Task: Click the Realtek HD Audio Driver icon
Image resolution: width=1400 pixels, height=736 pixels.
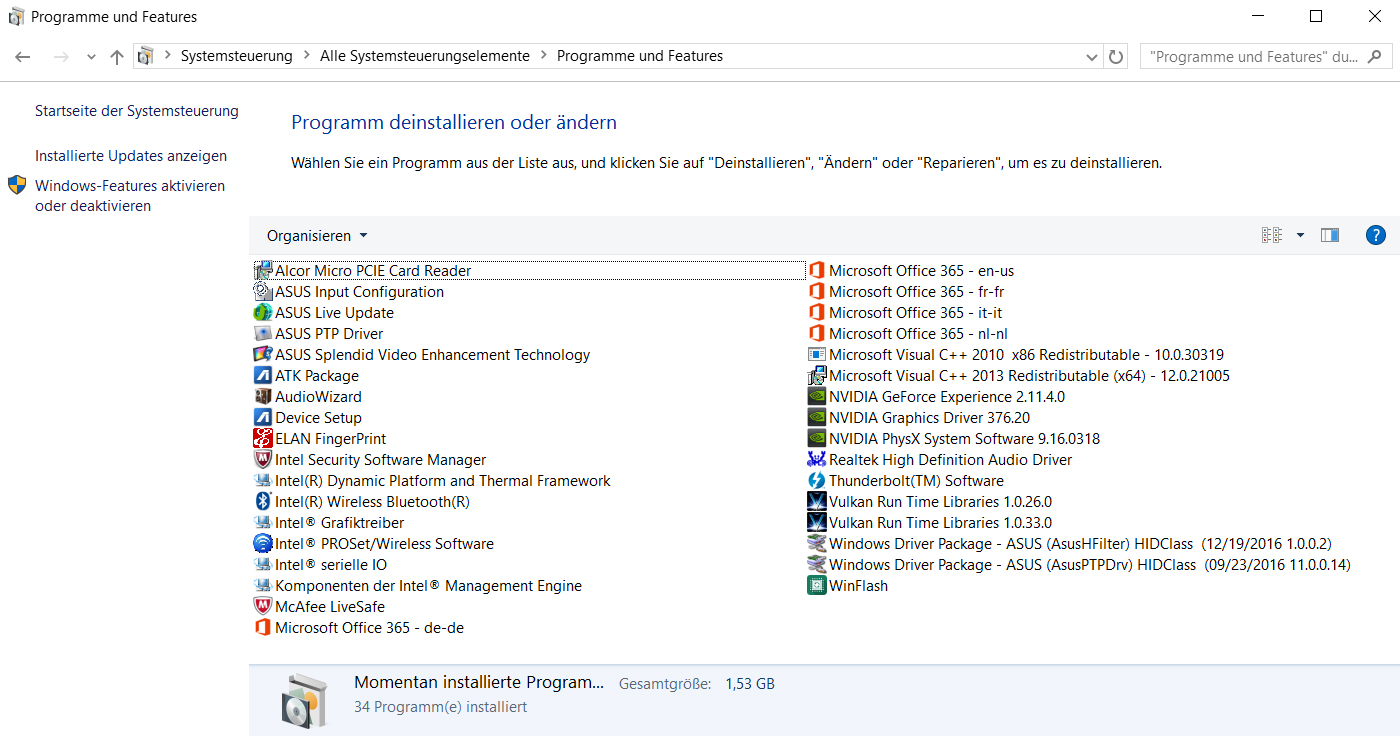Action: point(816,460)
